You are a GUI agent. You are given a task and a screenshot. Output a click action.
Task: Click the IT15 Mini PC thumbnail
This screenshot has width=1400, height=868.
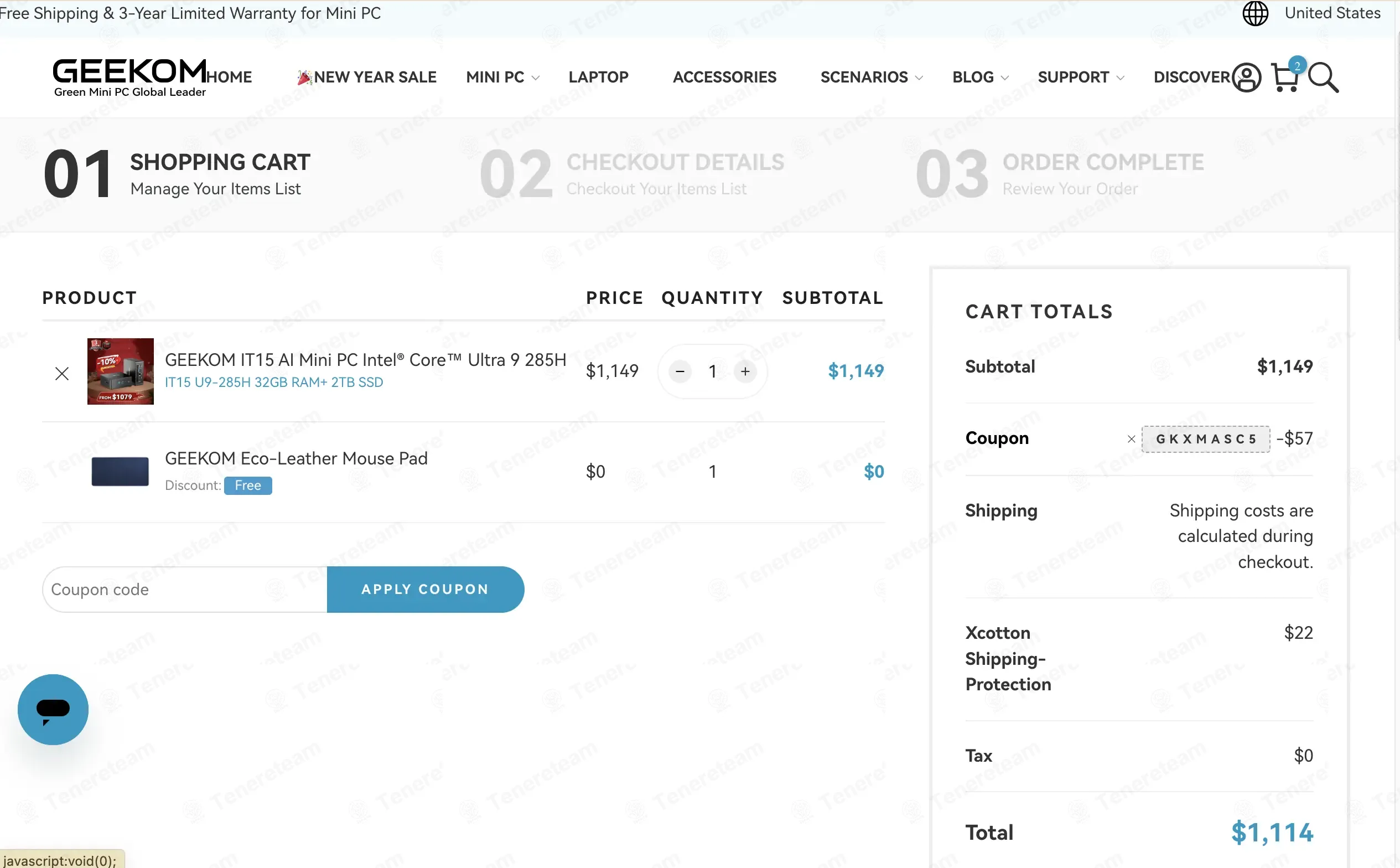[121, 371]
